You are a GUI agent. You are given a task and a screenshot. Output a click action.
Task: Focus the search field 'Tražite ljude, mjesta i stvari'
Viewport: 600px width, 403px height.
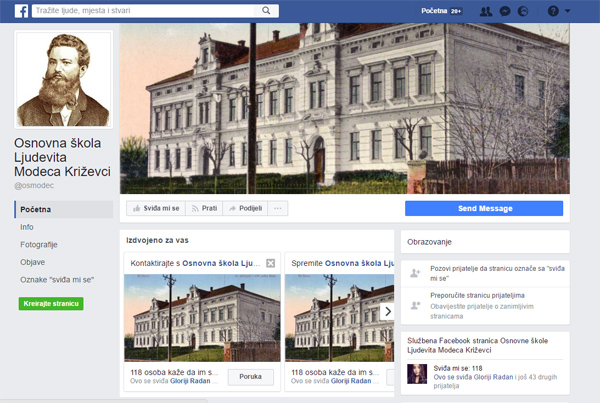click(x=143, y=11)
